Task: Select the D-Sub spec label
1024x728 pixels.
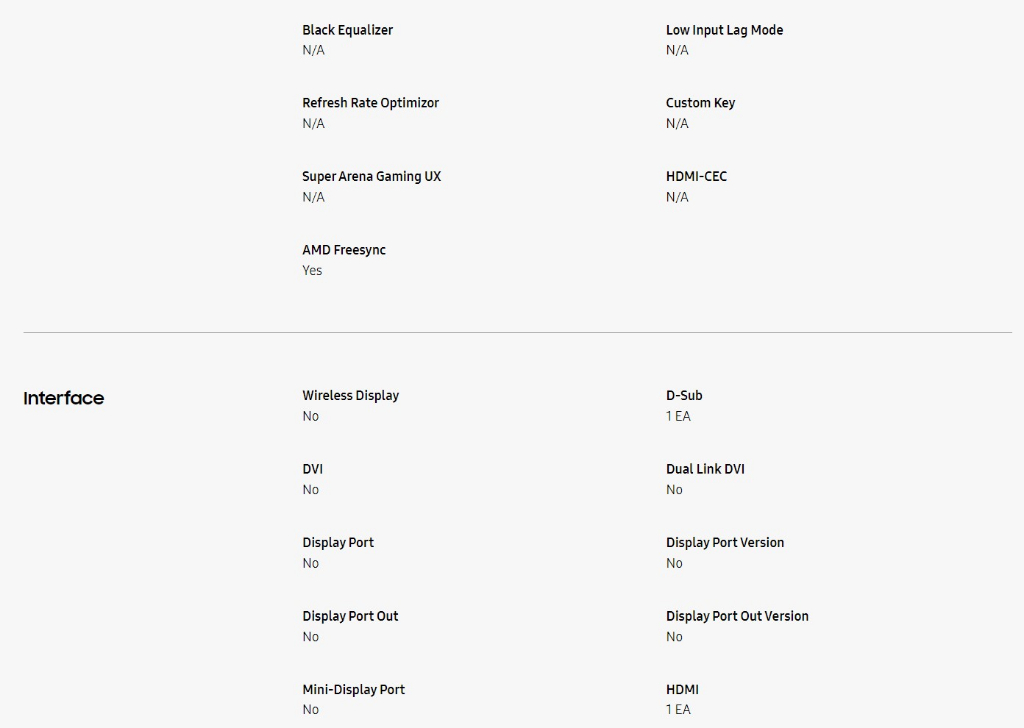Action: [x=684, y=395]
